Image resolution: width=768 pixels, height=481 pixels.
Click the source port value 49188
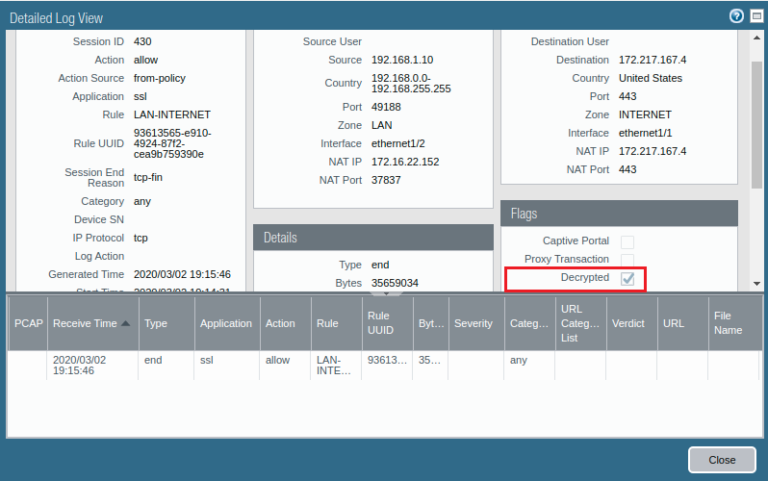pyautogui.click(x=386, y=107)
